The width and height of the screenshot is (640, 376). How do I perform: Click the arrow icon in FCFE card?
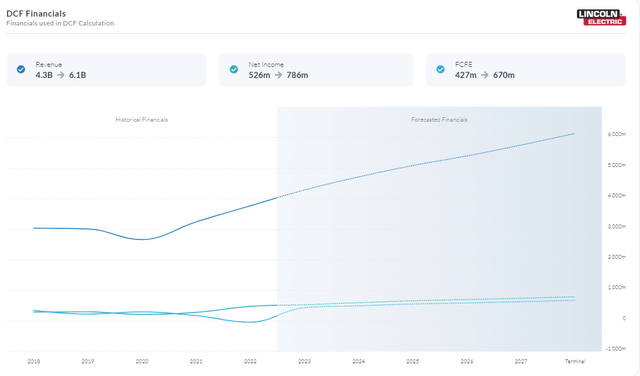(x=484, y=75)
